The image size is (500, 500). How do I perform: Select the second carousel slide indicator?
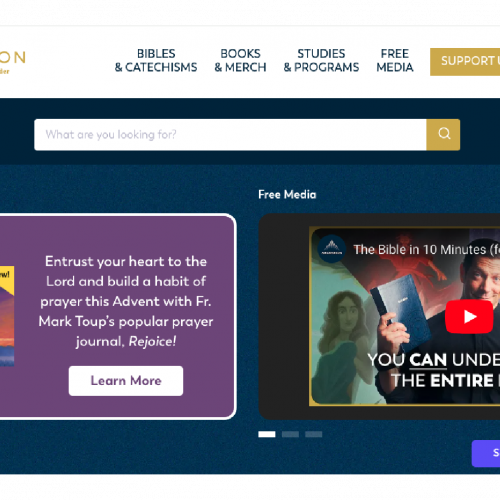[290, 434]
